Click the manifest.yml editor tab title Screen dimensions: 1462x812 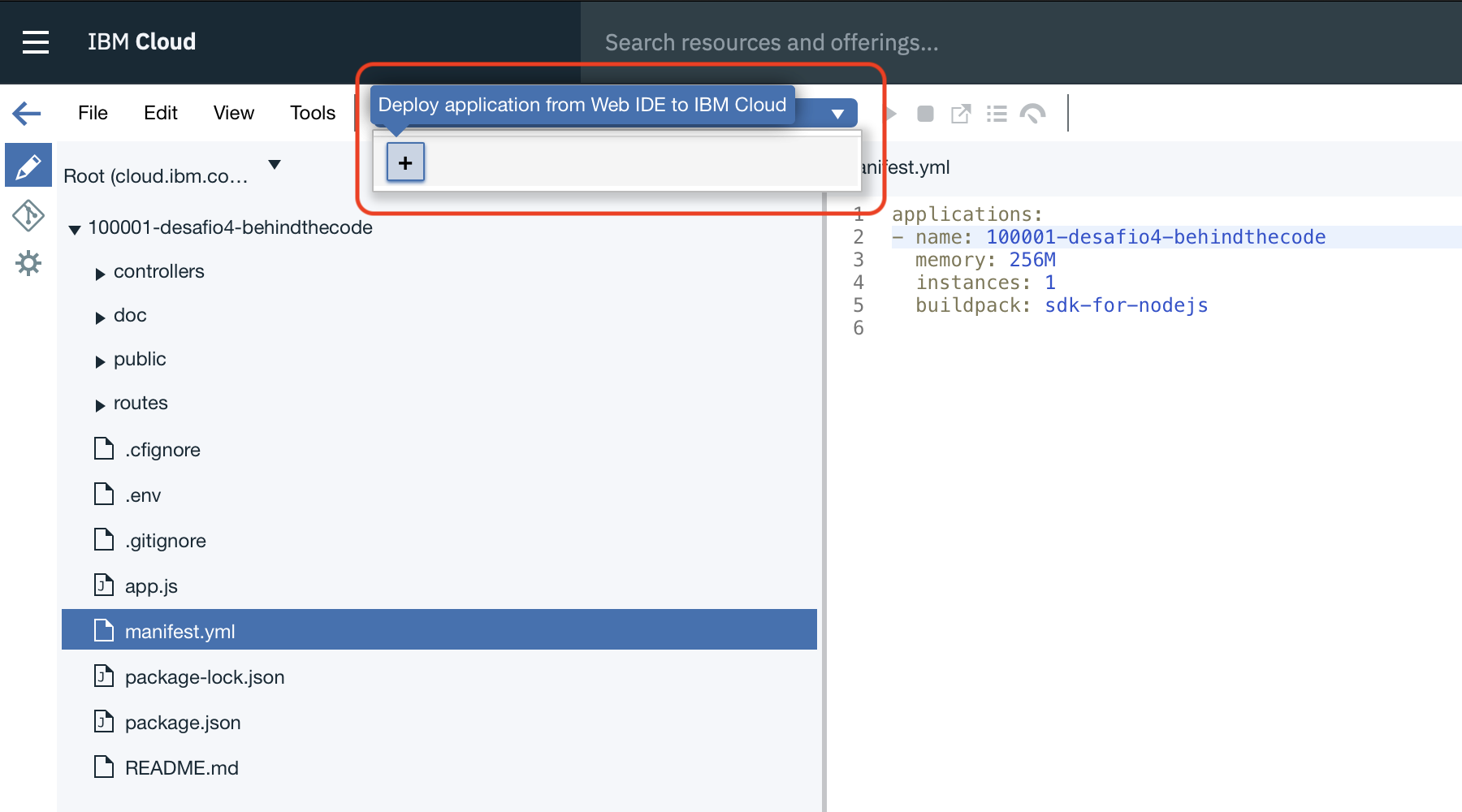pos(906,167)
